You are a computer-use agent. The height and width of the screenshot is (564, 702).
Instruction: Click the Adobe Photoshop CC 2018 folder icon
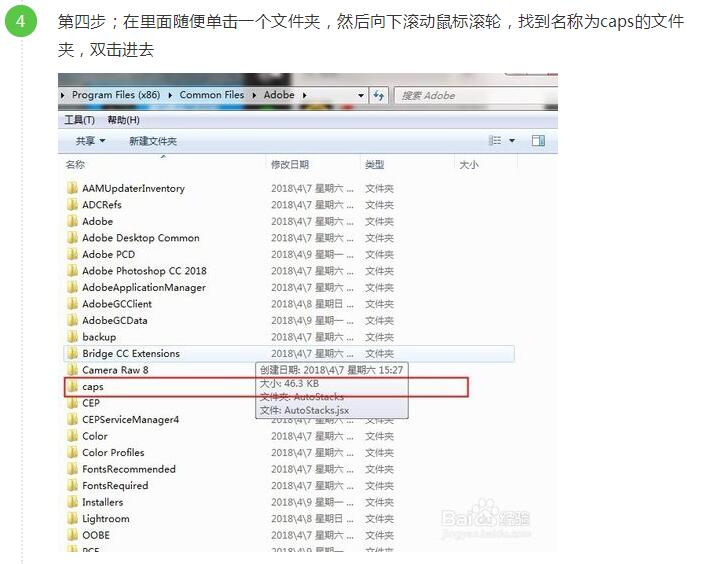(x=73, y=271)
